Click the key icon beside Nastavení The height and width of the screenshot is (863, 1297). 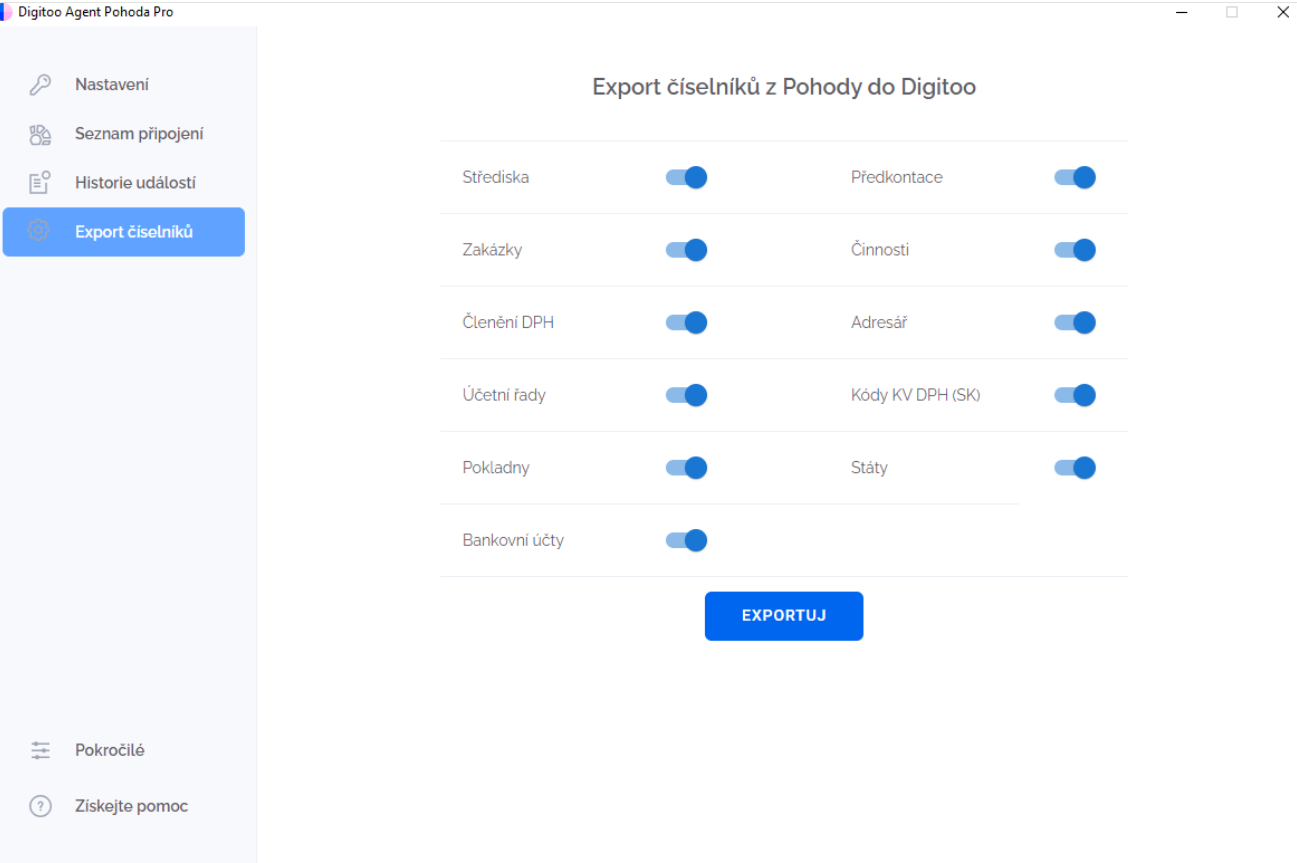coord(40,85)
